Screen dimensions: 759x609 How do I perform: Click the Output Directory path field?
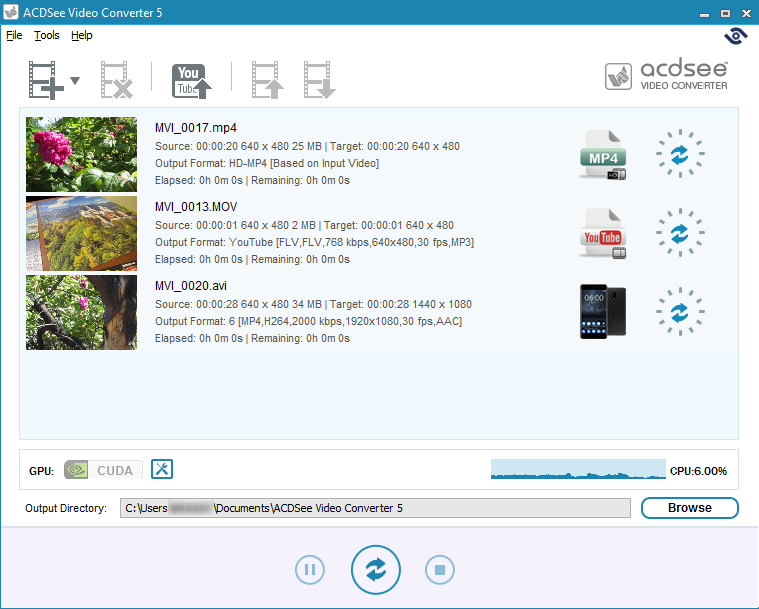coord(375,508)
